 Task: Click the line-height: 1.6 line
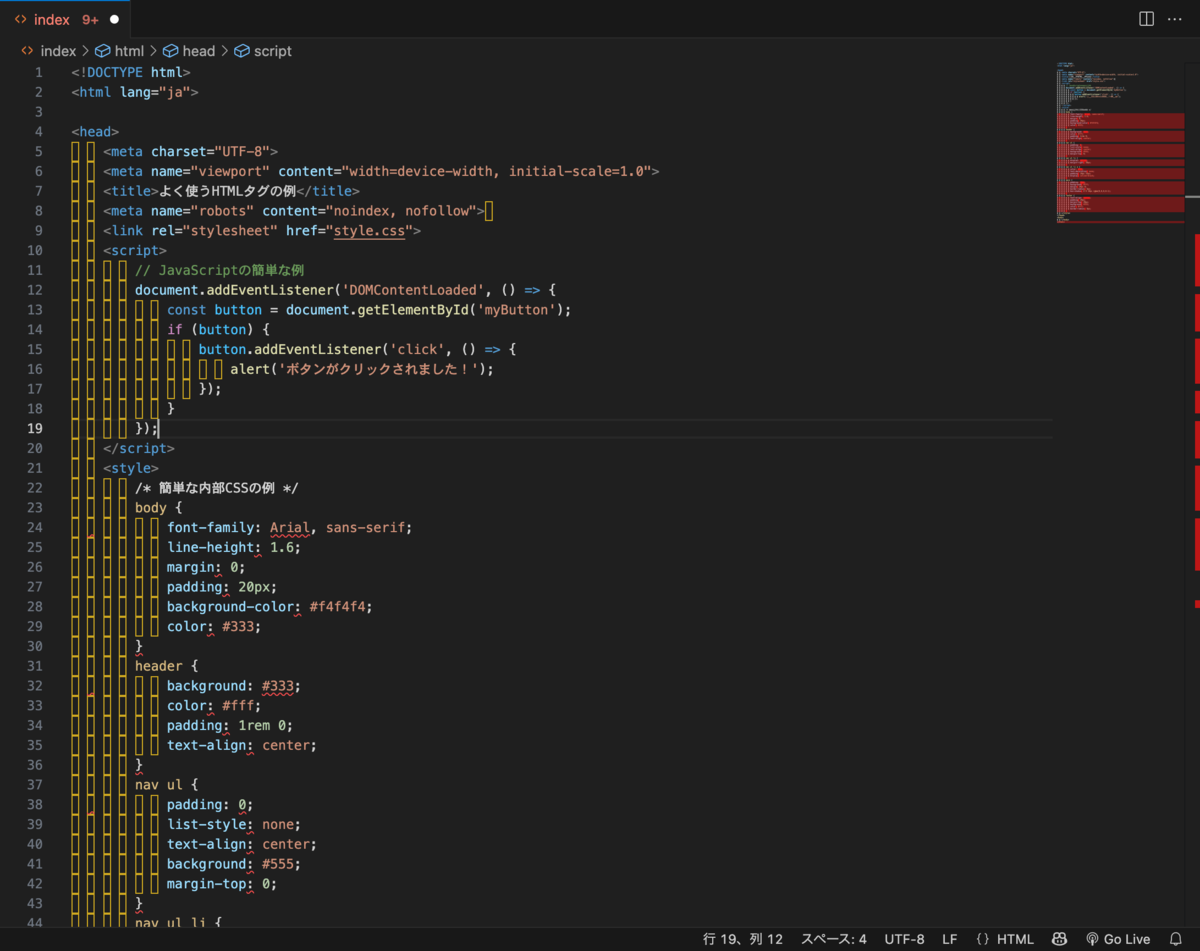(234, 548)
